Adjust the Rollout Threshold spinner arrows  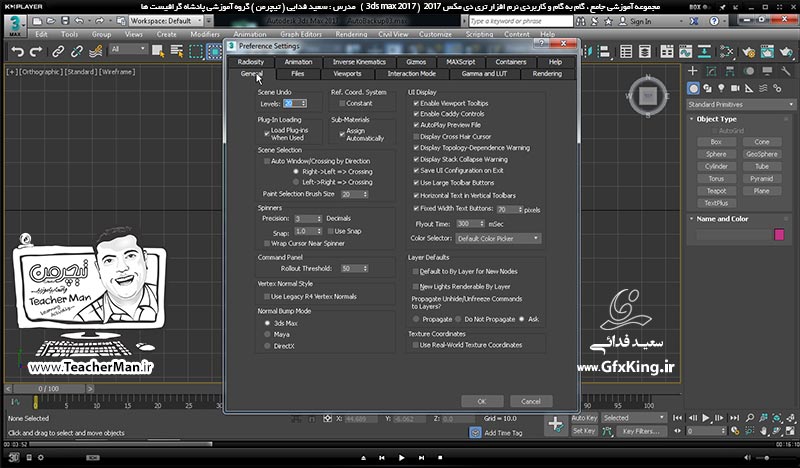[x=365, y=268]
